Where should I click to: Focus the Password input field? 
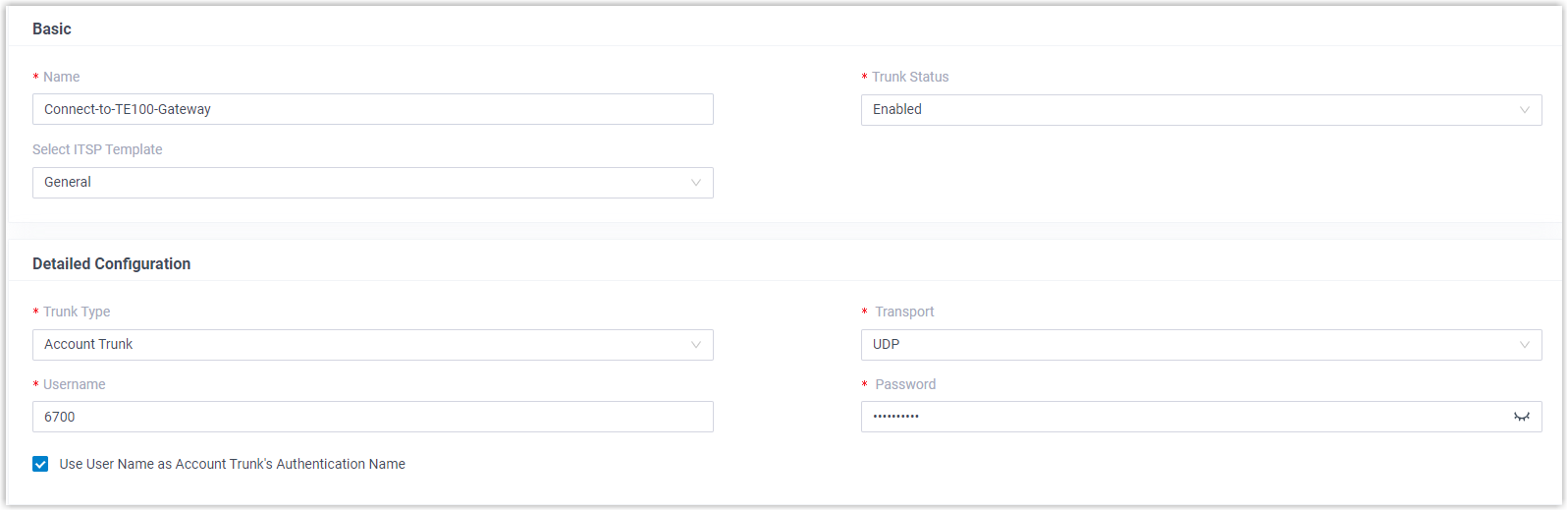[x=1178, y=417]
